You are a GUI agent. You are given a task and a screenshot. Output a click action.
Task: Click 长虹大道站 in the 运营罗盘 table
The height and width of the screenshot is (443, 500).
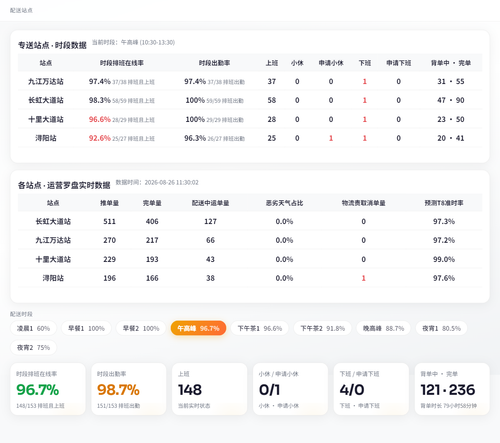[x=53, y=221]
